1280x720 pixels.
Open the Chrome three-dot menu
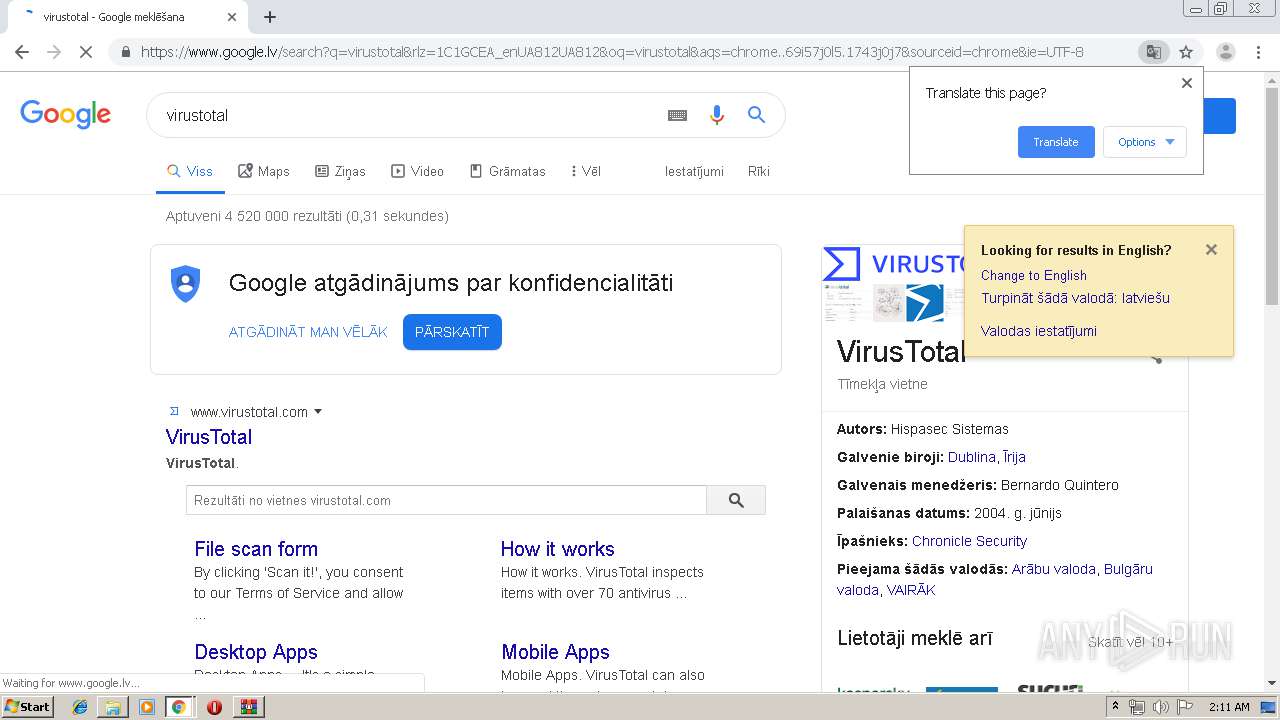1258,52
